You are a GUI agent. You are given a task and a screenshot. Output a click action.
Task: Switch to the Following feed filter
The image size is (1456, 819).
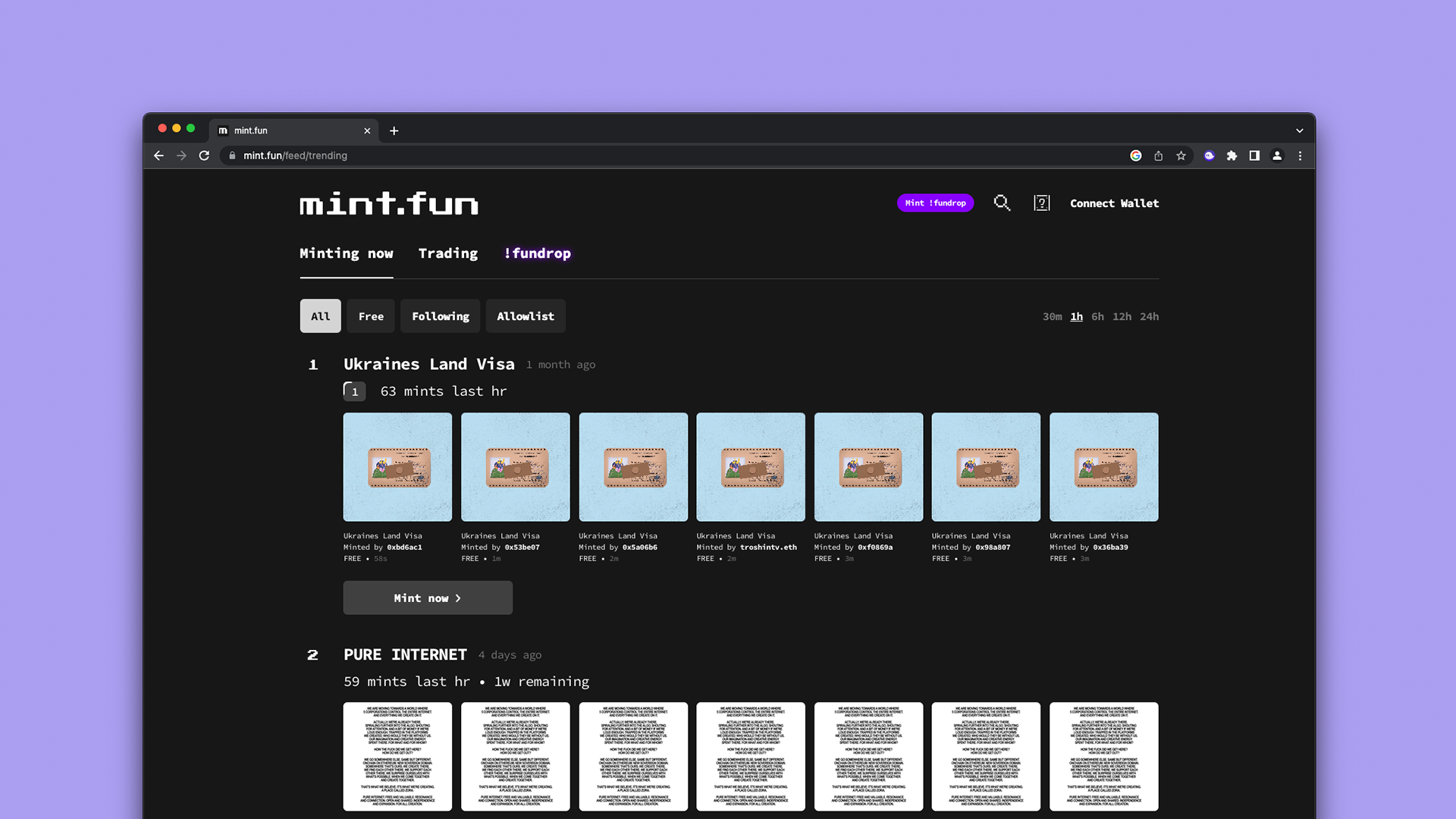(x=440, y=316)
